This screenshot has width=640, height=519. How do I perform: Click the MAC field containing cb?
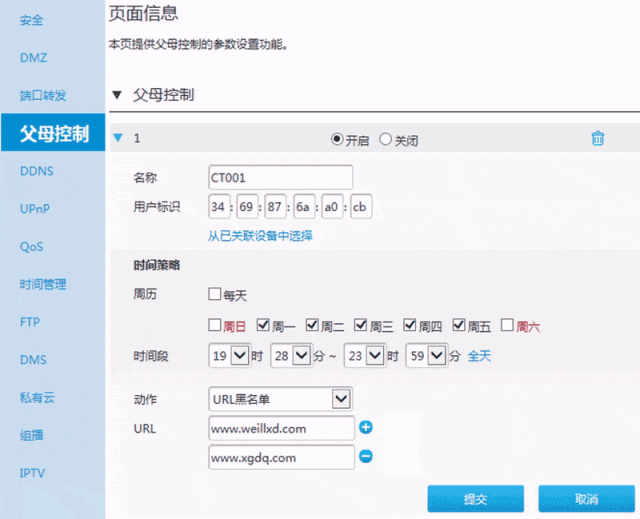click(x=361, y=206)
